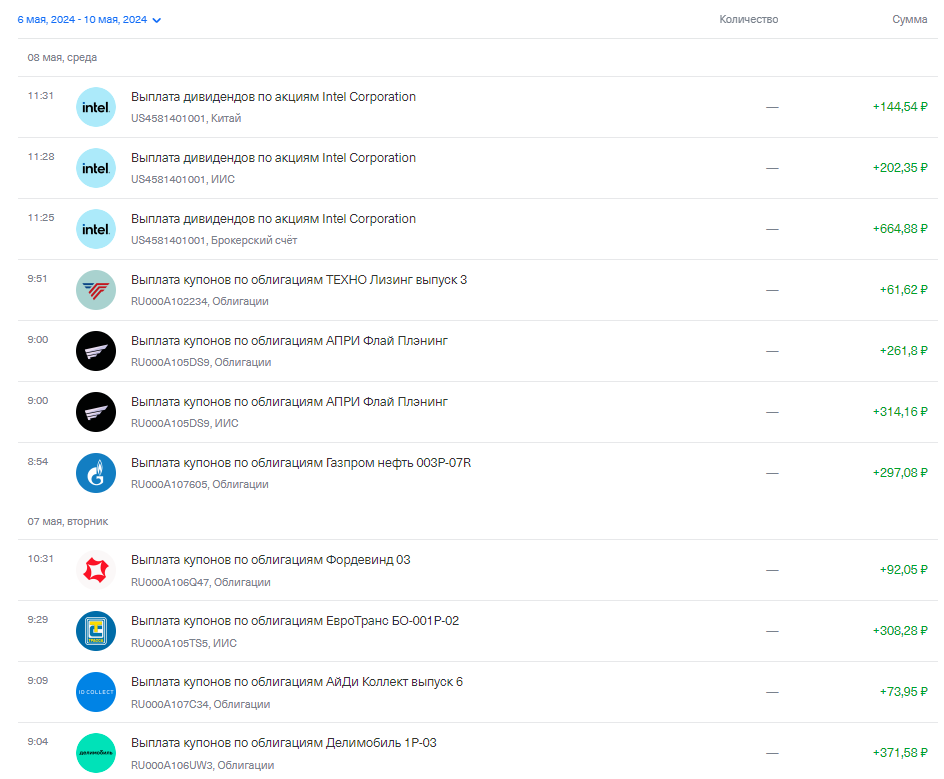Click the ISIN text RU000A102234, Облигации
The width and height of the screenshot is (944, 779).
200,302
